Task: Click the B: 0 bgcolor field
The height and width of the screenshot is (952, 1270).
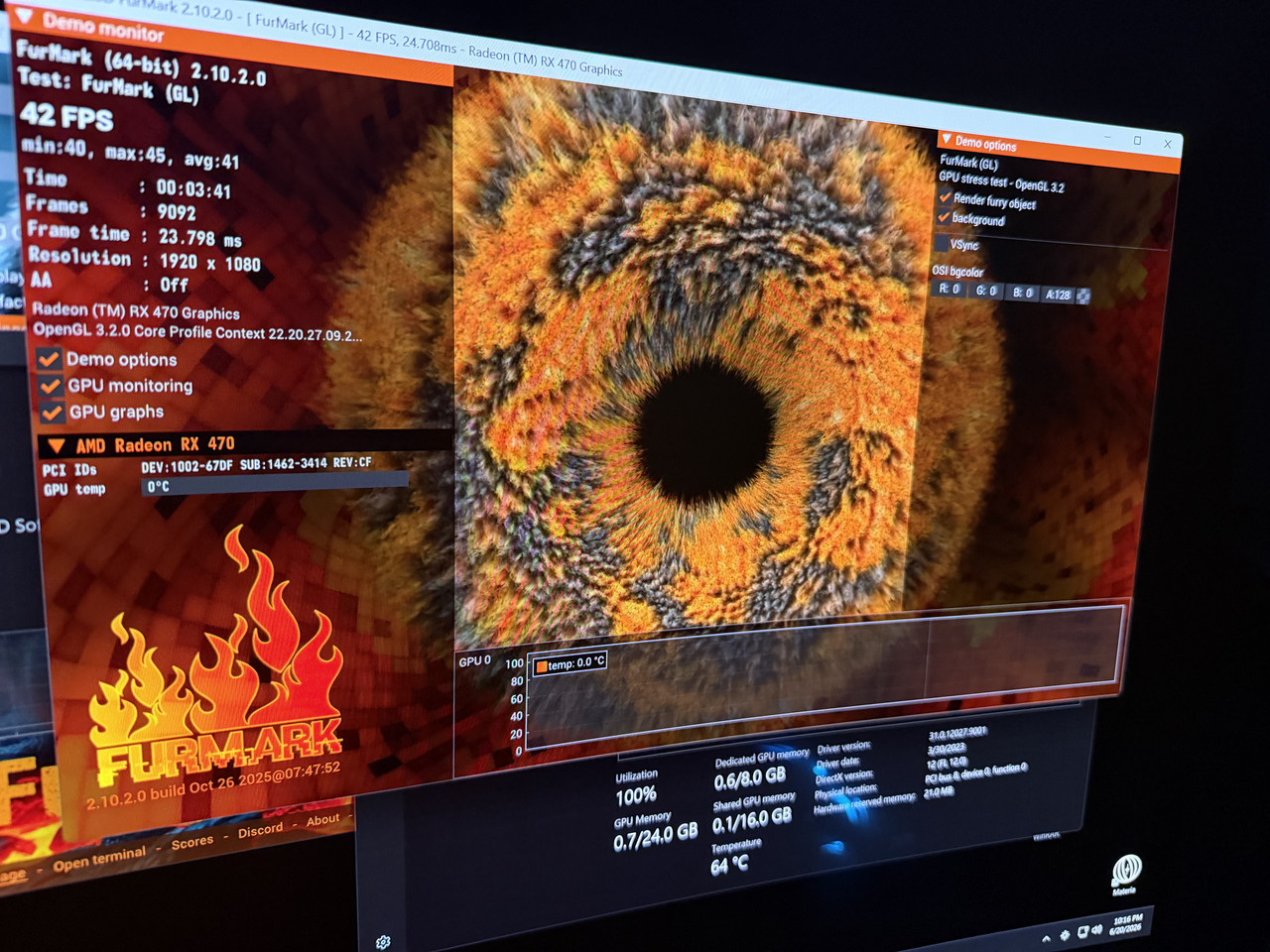Action: (1023, 294)
